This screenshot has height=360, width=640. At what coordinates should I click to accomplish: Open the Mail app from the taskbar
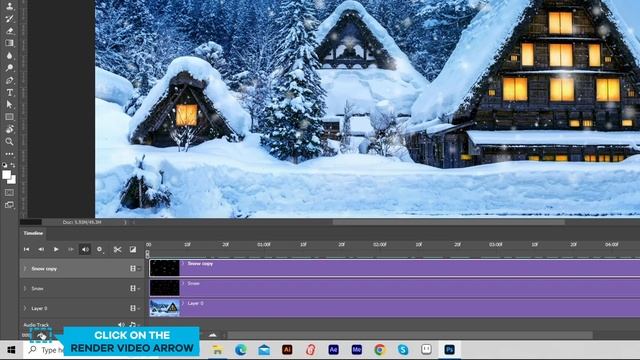tap(264, 350)
